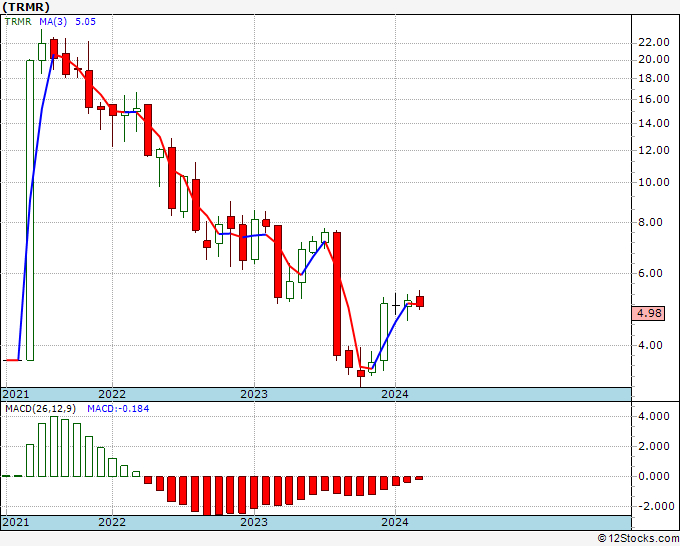This screenshot has width=680, height=546.
Task: Click the 10.00 price axis label
Action: (654, 182)
